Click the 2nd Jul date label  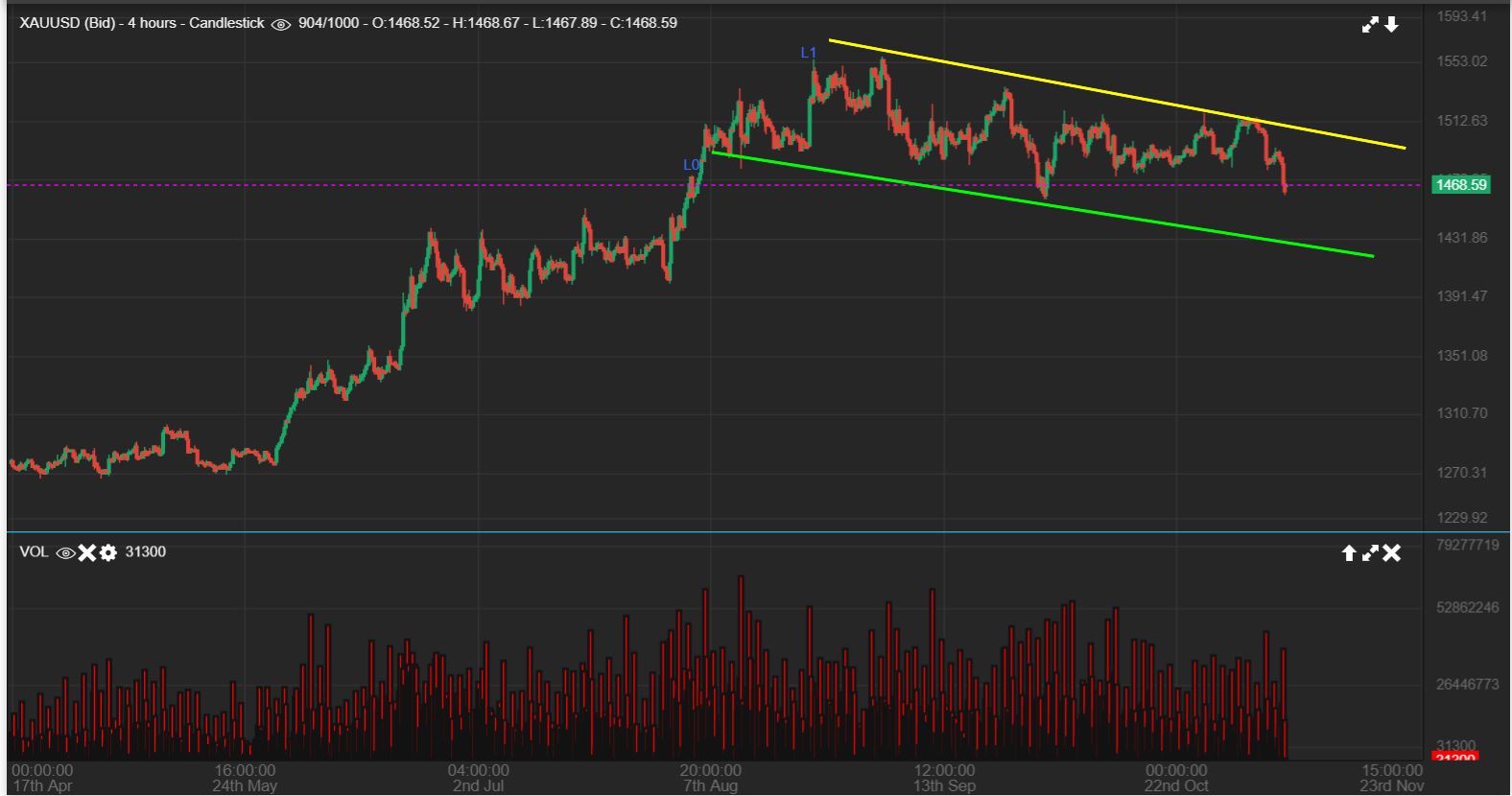479,785
